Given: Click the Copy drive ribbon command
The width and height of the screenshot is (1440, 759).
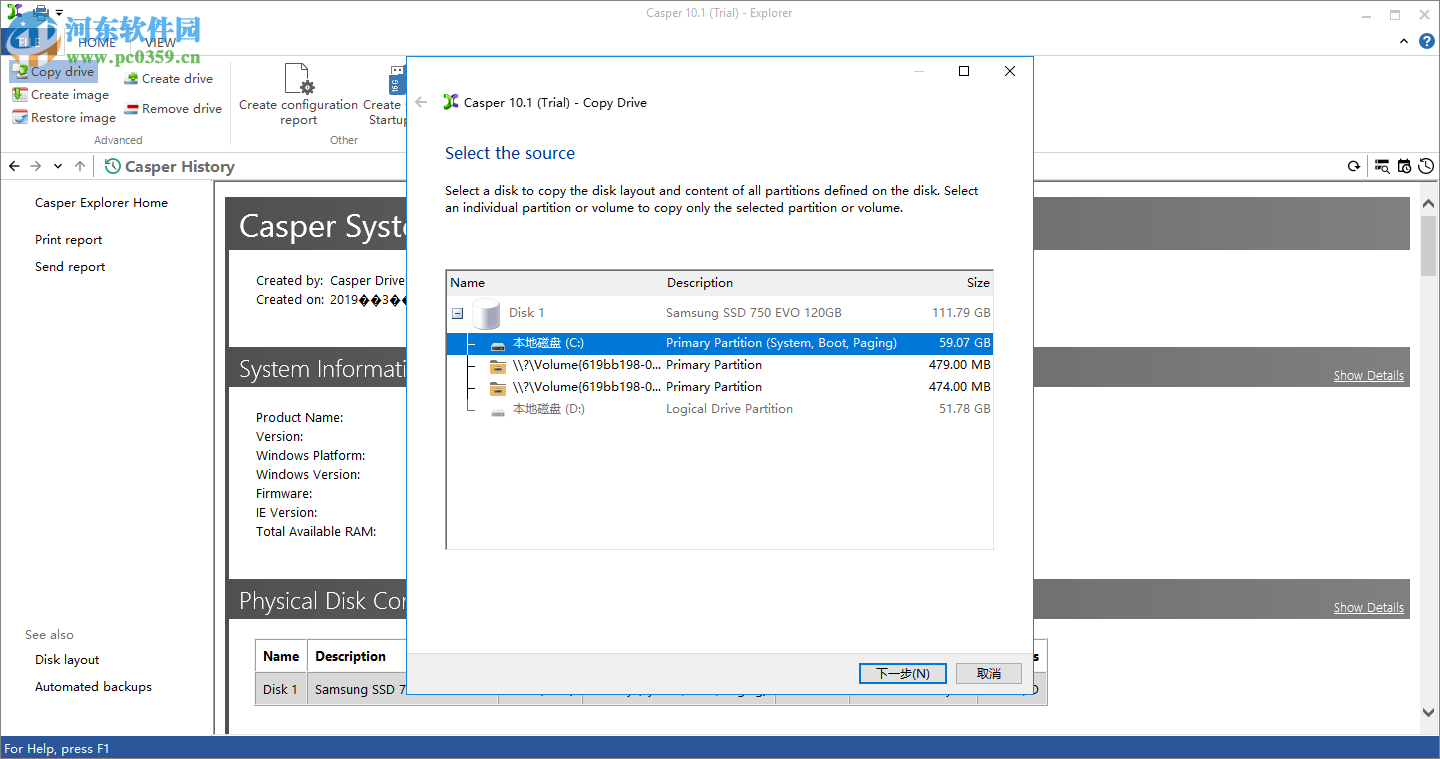Looking at the screenshot, I should coord(54,72).
